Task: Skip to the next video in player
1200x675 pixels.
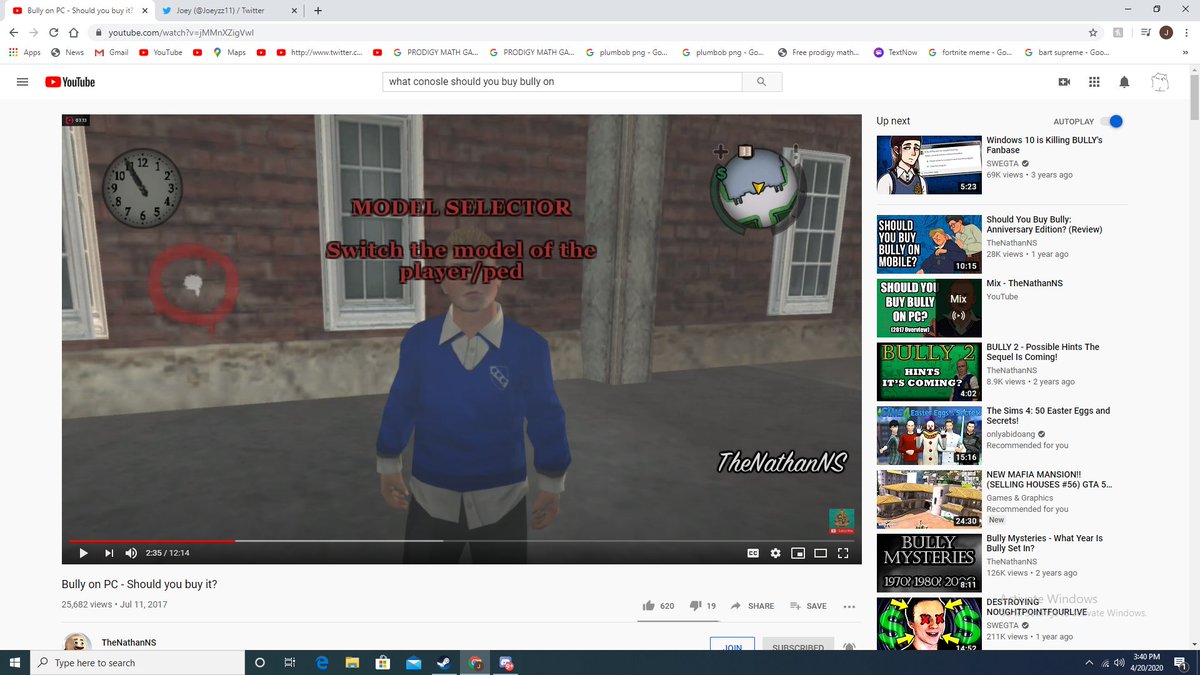Action: (109, 553)
